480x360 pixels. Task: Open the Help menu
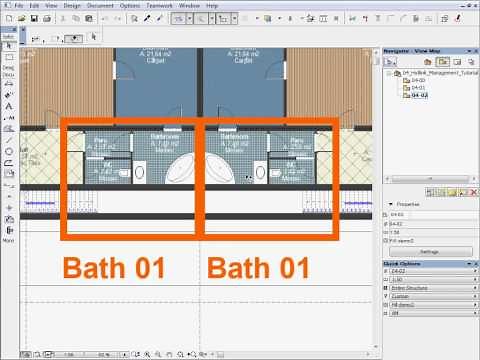212,6
